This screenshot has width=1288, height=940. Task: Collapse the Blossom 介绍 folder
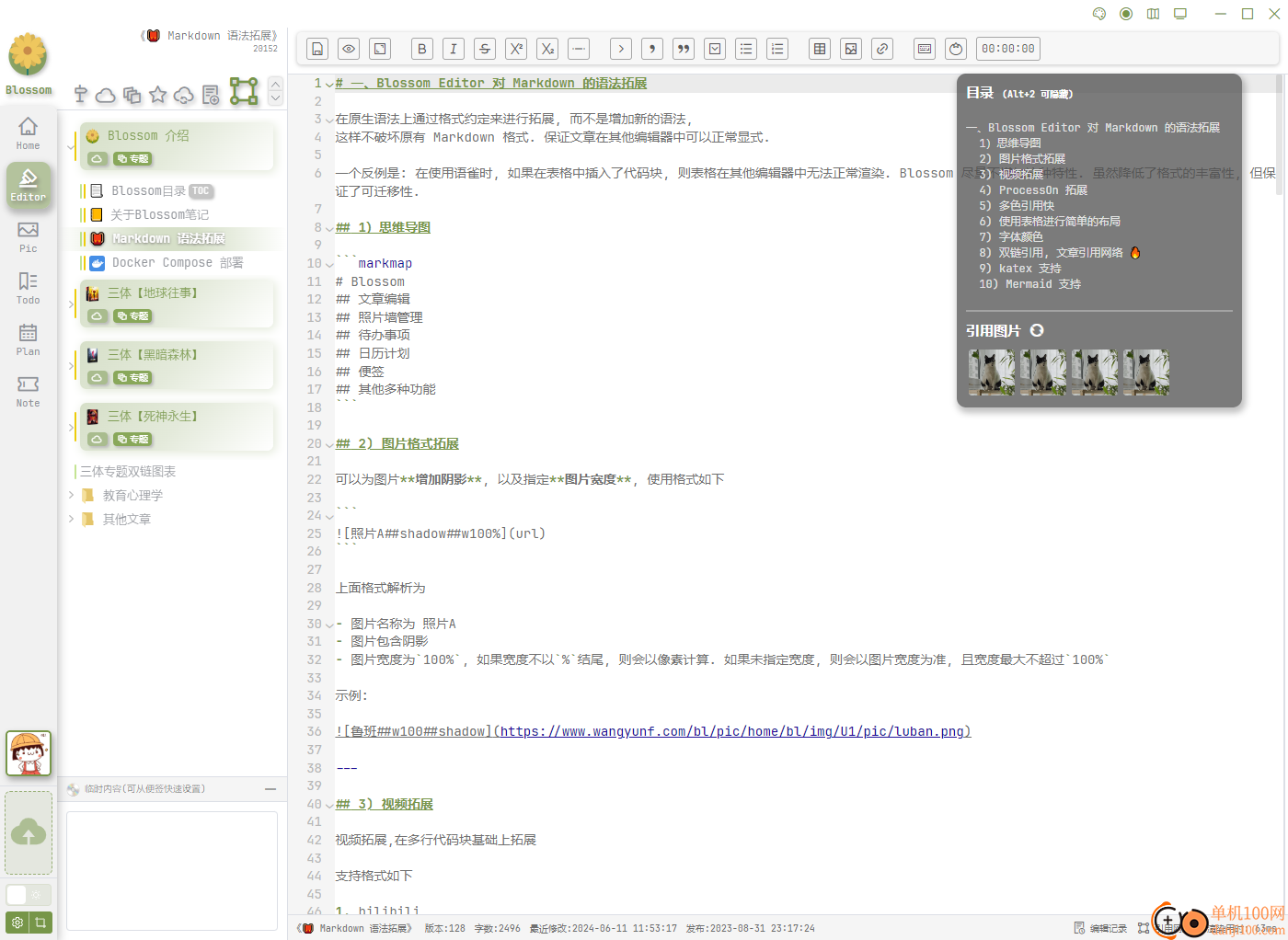[x=72, y=146]
